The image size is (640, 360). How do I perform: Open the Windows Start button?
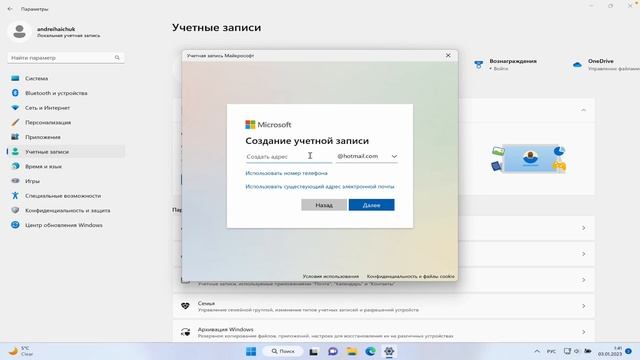point(251,351)
